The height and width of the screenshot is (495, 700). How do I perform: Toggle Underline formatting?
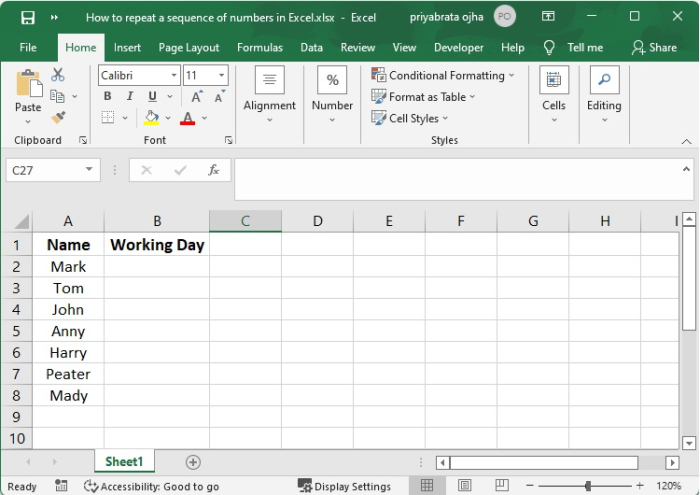(x=152, y=96)
